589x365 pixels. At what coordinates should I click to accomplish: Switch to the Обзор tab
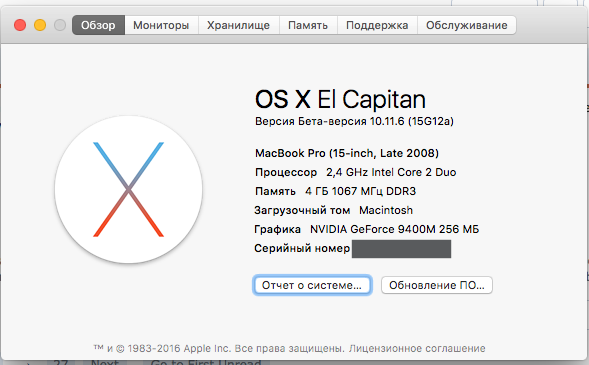click(x=98, y=25)
